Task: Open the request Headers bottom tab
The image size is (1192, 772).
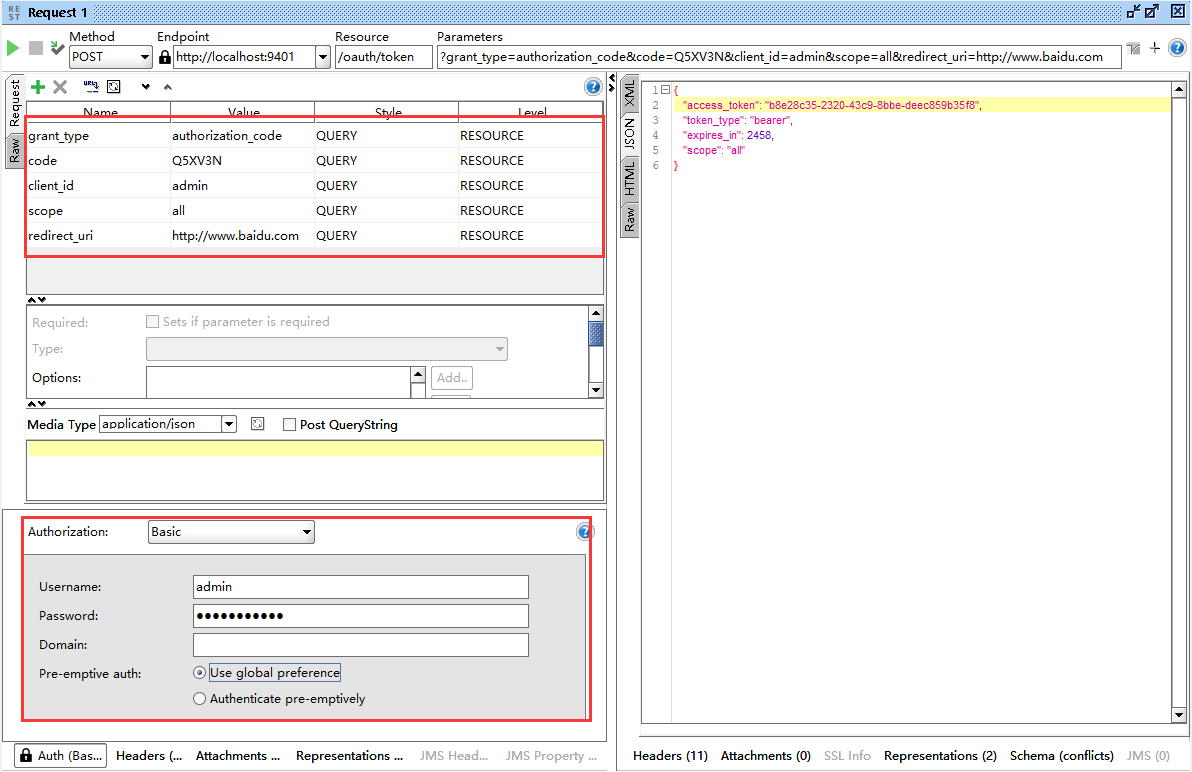Action: click(149, 756)
